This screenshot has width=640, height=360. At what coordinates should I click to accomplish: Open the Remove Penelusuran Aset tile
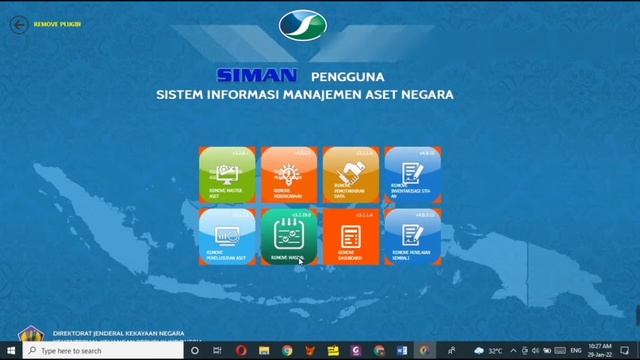pos(227,237)
